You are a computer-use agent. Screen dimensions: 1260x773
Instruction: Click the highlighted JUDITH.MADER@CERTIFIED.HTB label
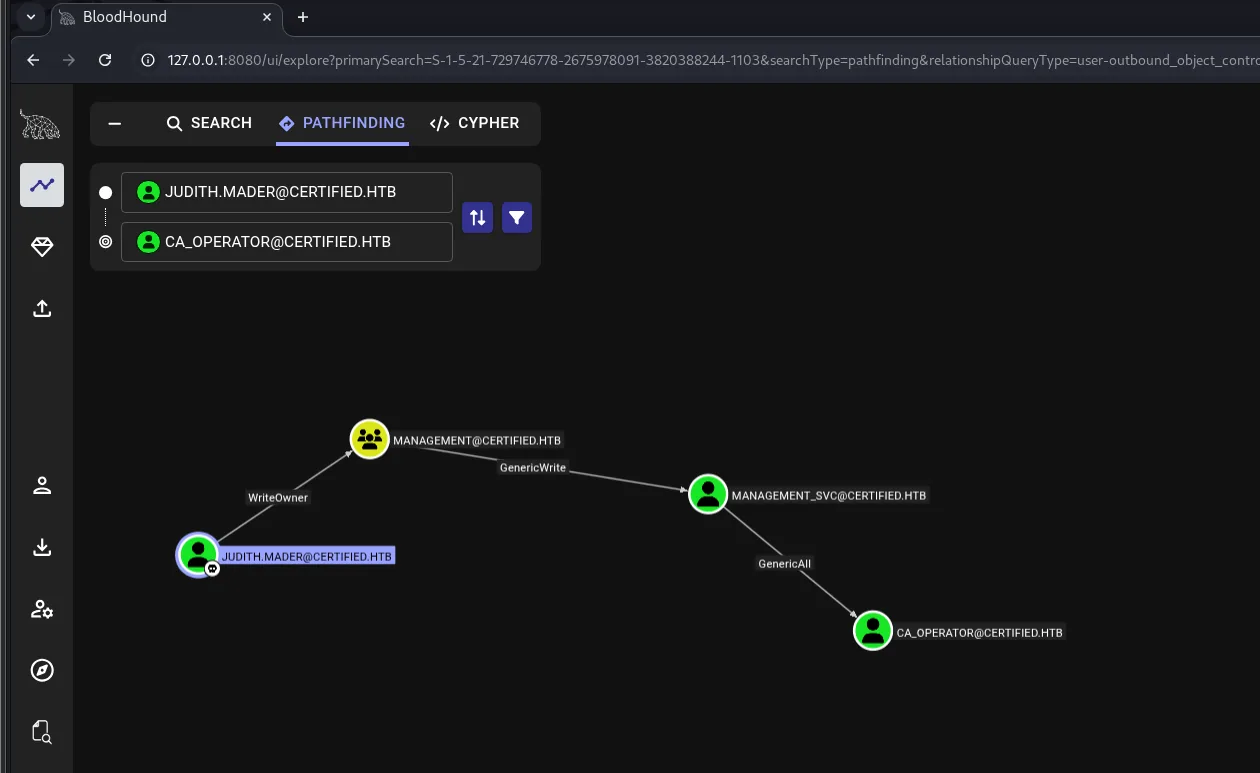click(307, 556)
